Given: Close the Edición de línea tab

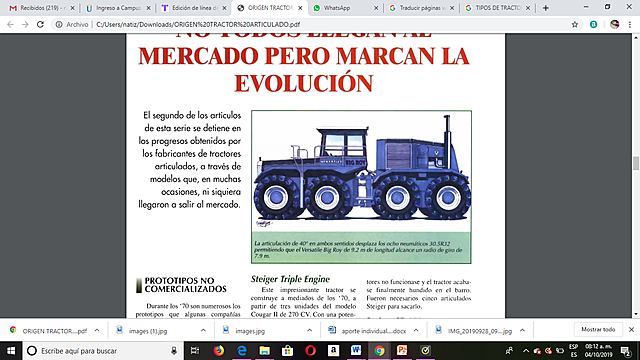Looking at the screenshot, I should [224, 8].
